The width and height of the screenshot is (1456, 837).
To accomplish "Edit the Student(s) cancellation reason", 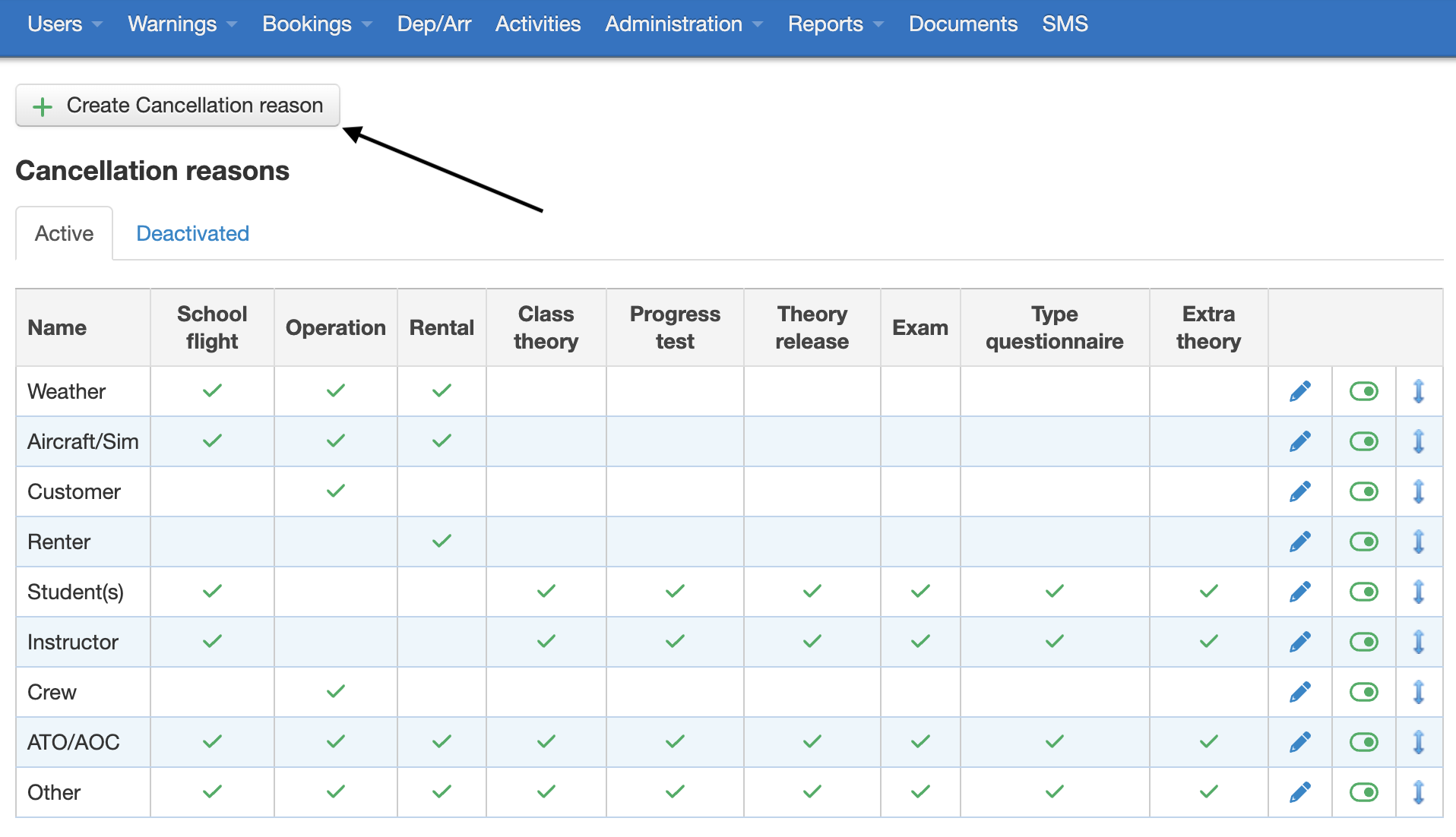I will point(1300,592).
